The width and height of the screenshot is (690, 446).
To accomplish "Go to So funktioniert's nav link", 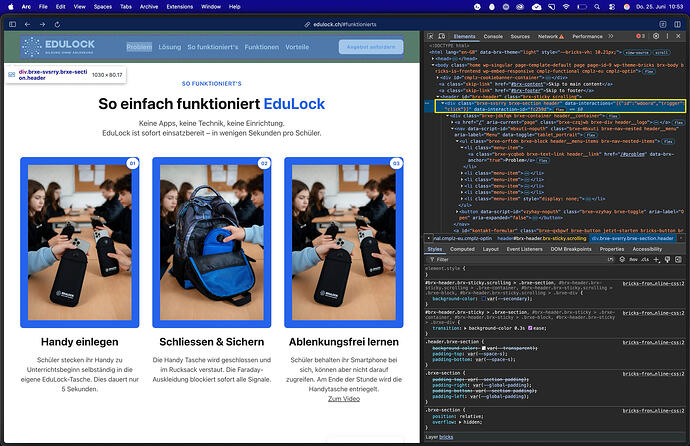I will tap(213, 47).
